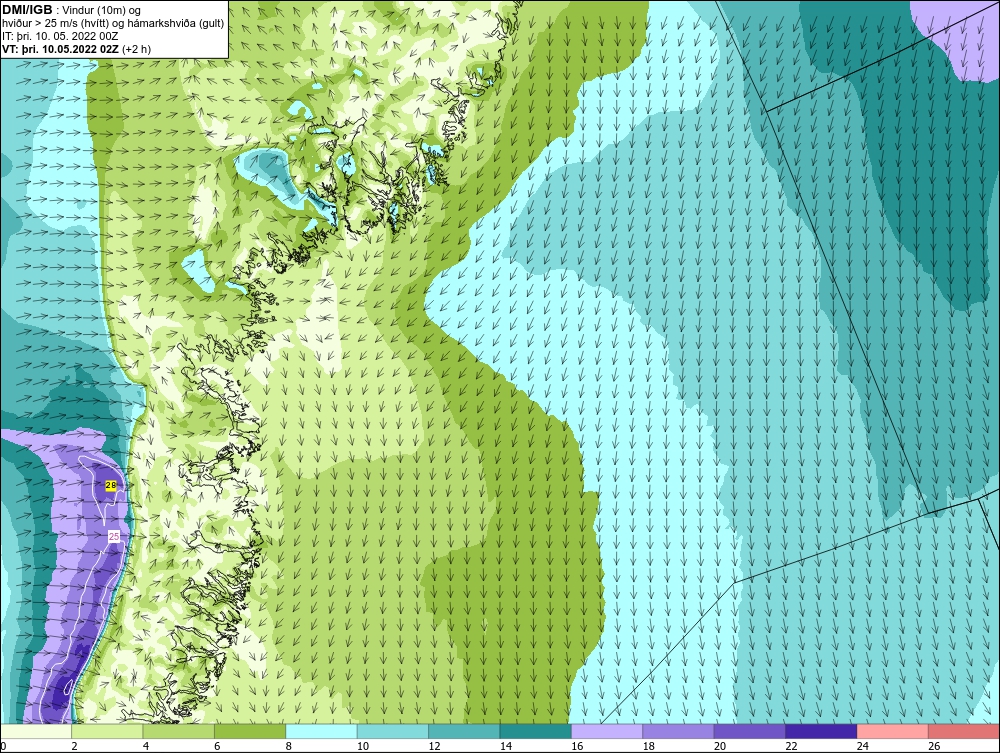Click the text 'hviður > 25 m/s (hvítt) og hámarkshviða (gult)'
The width and height of the screenshot is (1000, 753).
113,23
